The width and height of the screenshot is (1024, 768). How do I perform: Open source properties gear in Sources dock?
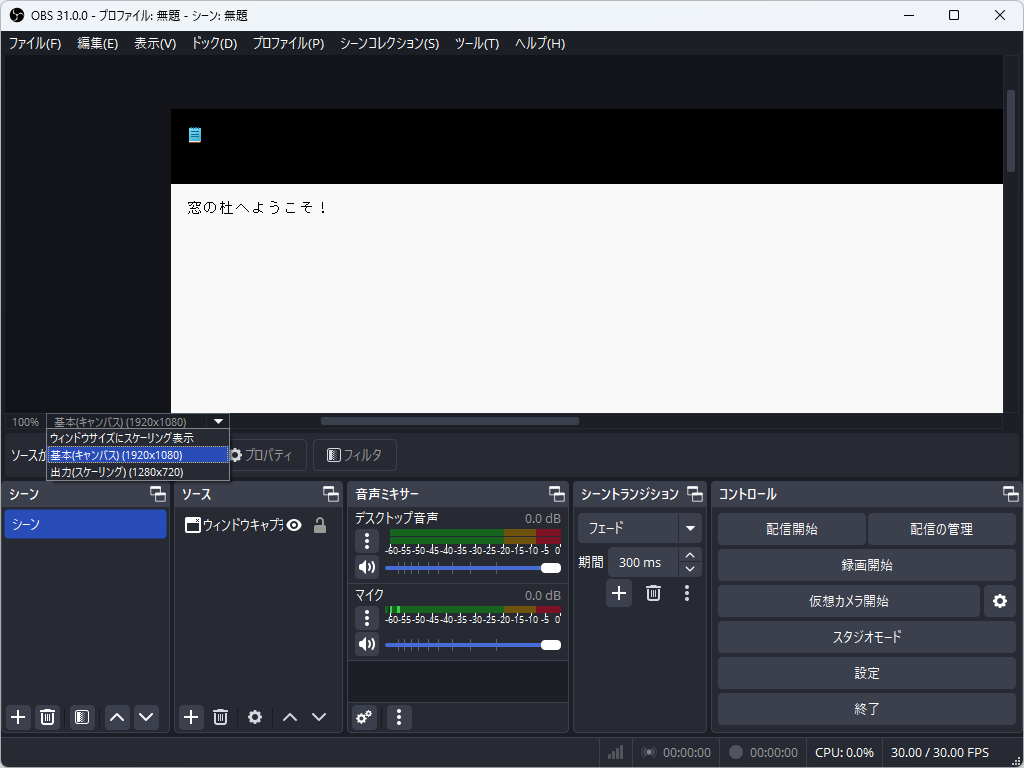coord(255,717)
